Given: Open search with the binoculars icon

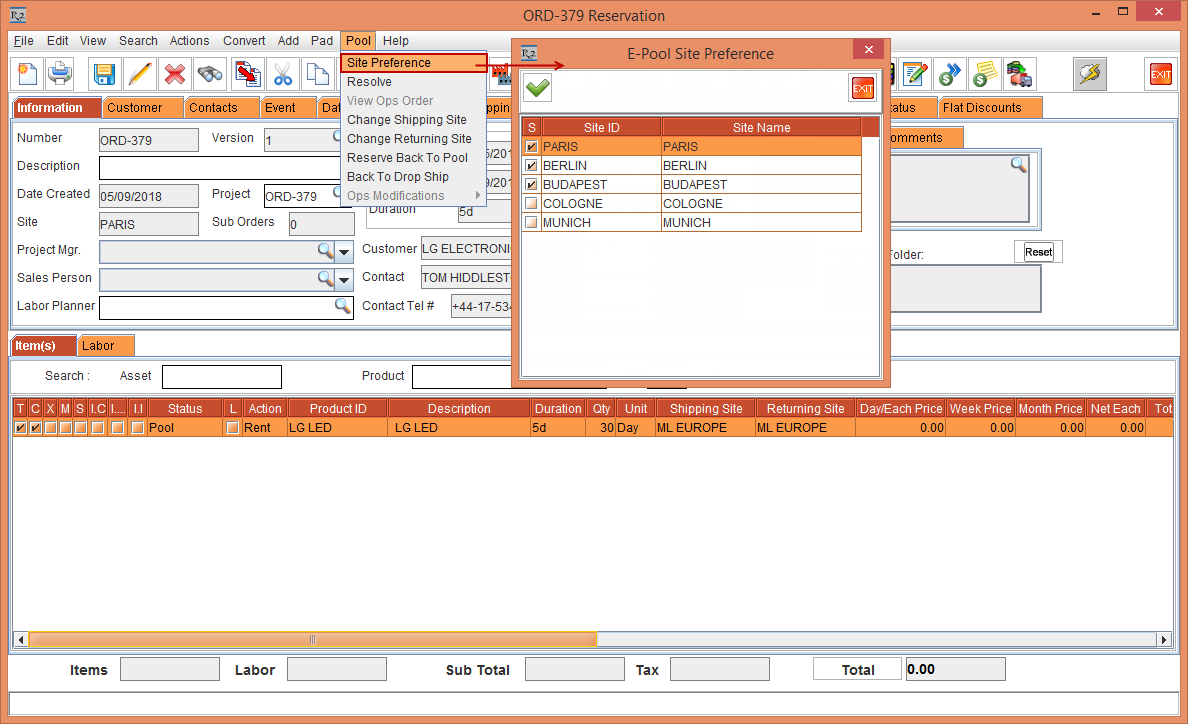Looking at the screenshot, I should [x=210, y=74].
